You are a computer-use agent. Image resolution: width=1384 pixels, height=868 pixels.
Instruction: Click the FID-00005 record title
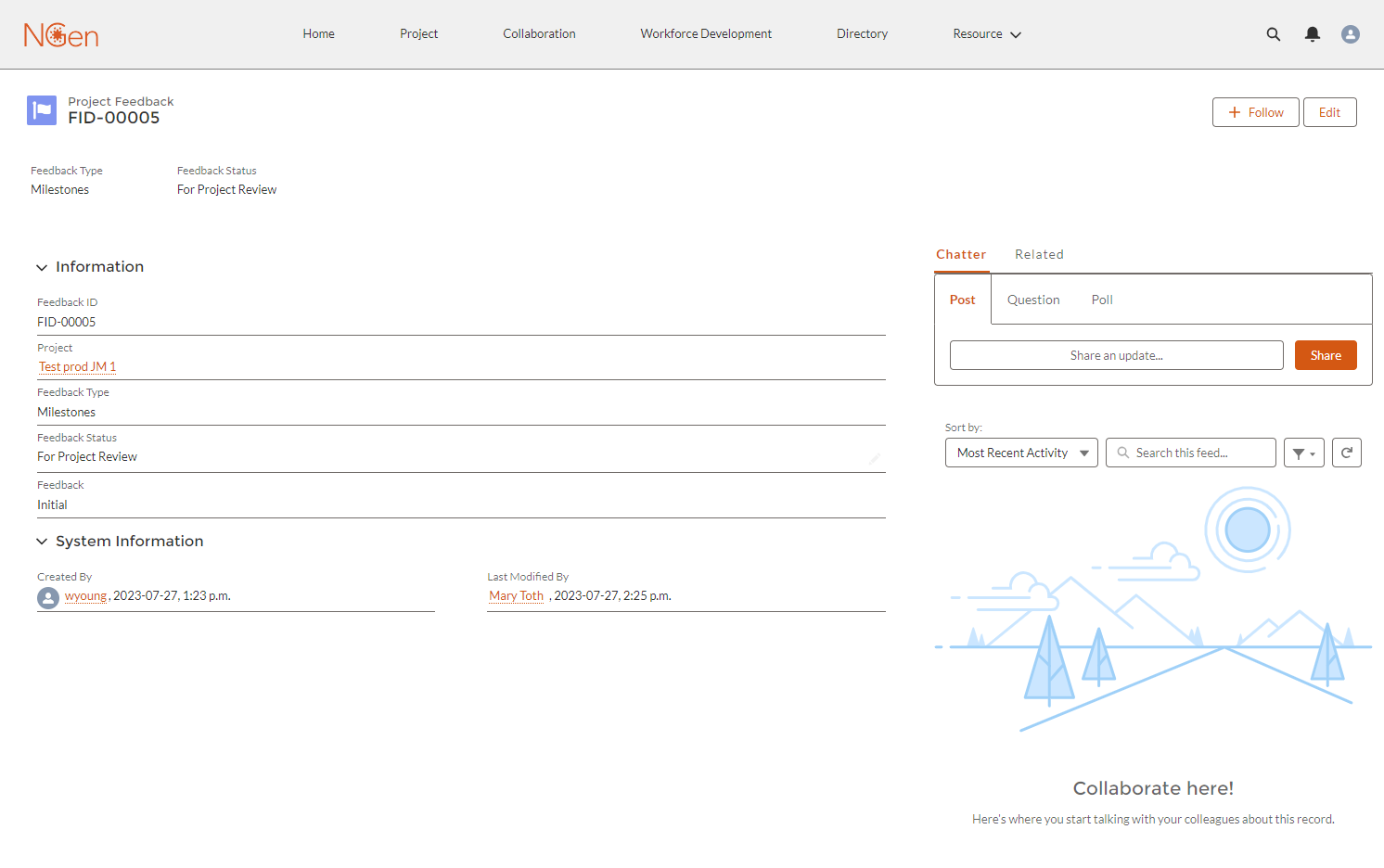click(x=114, y=118)
